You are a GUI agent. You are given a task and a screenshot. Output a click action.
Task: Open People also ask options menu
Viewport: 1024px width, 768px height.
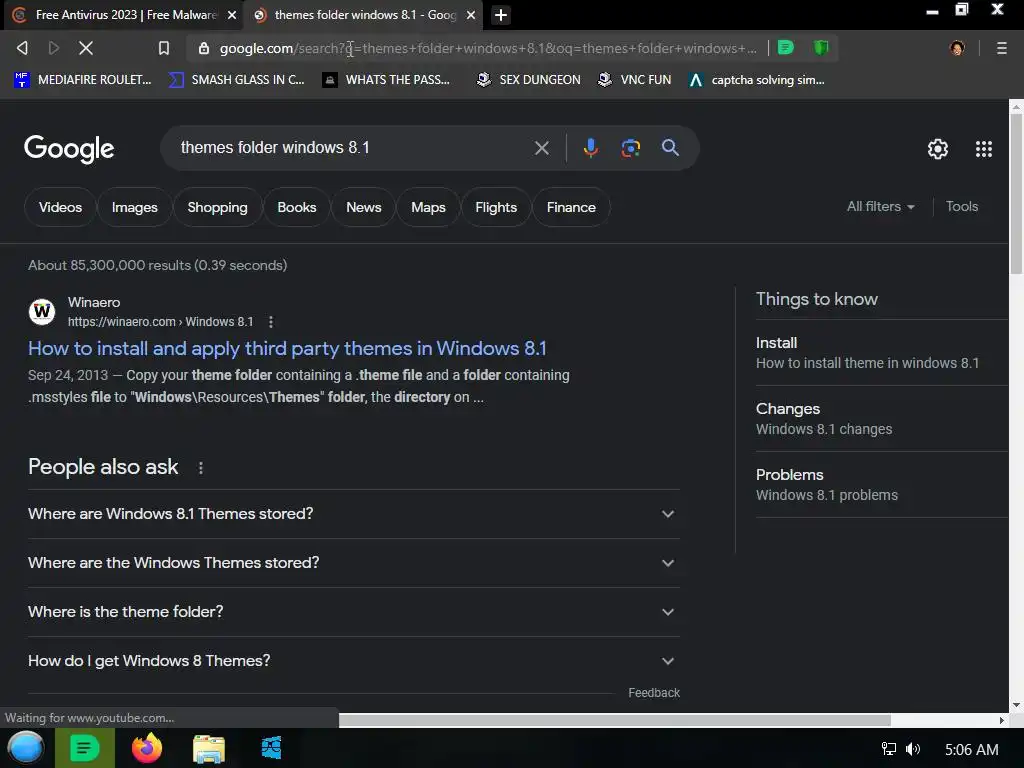(x=200, y=468)
